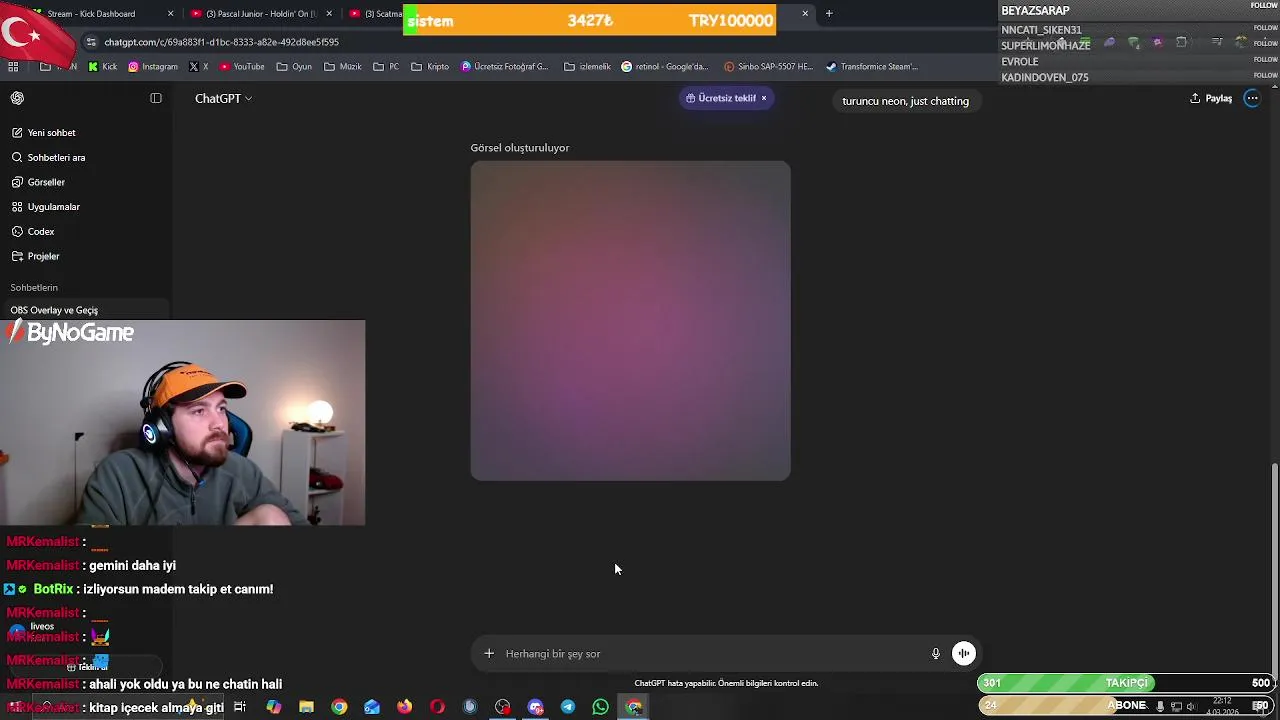Image resolution: width=1280 pixels, height=720 pixels.
Task: Switch to the Pascal Junior YouTube tab
Action: pos(260,14)
